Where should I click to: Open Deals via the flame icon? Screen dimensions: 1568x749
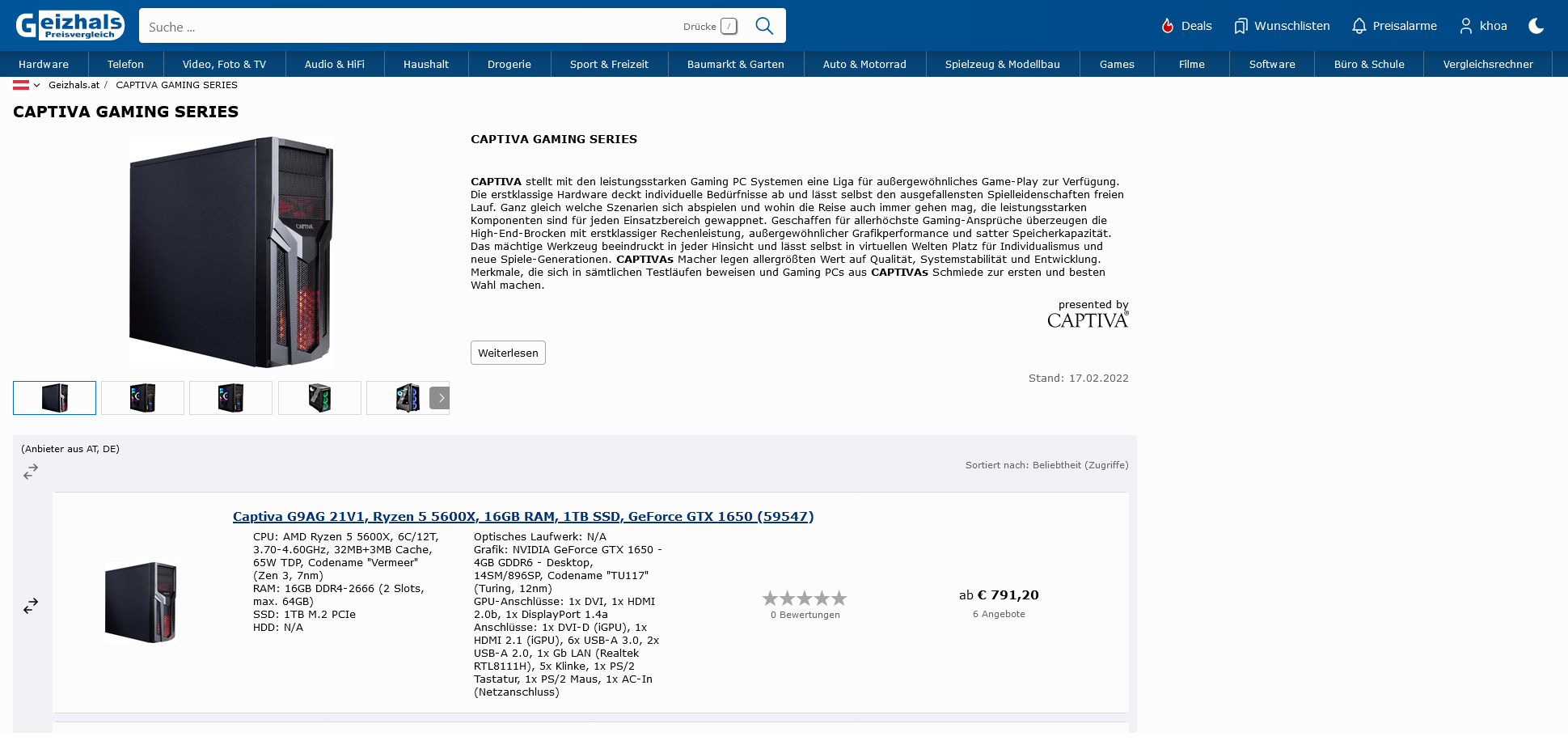tap(1168, 26)
